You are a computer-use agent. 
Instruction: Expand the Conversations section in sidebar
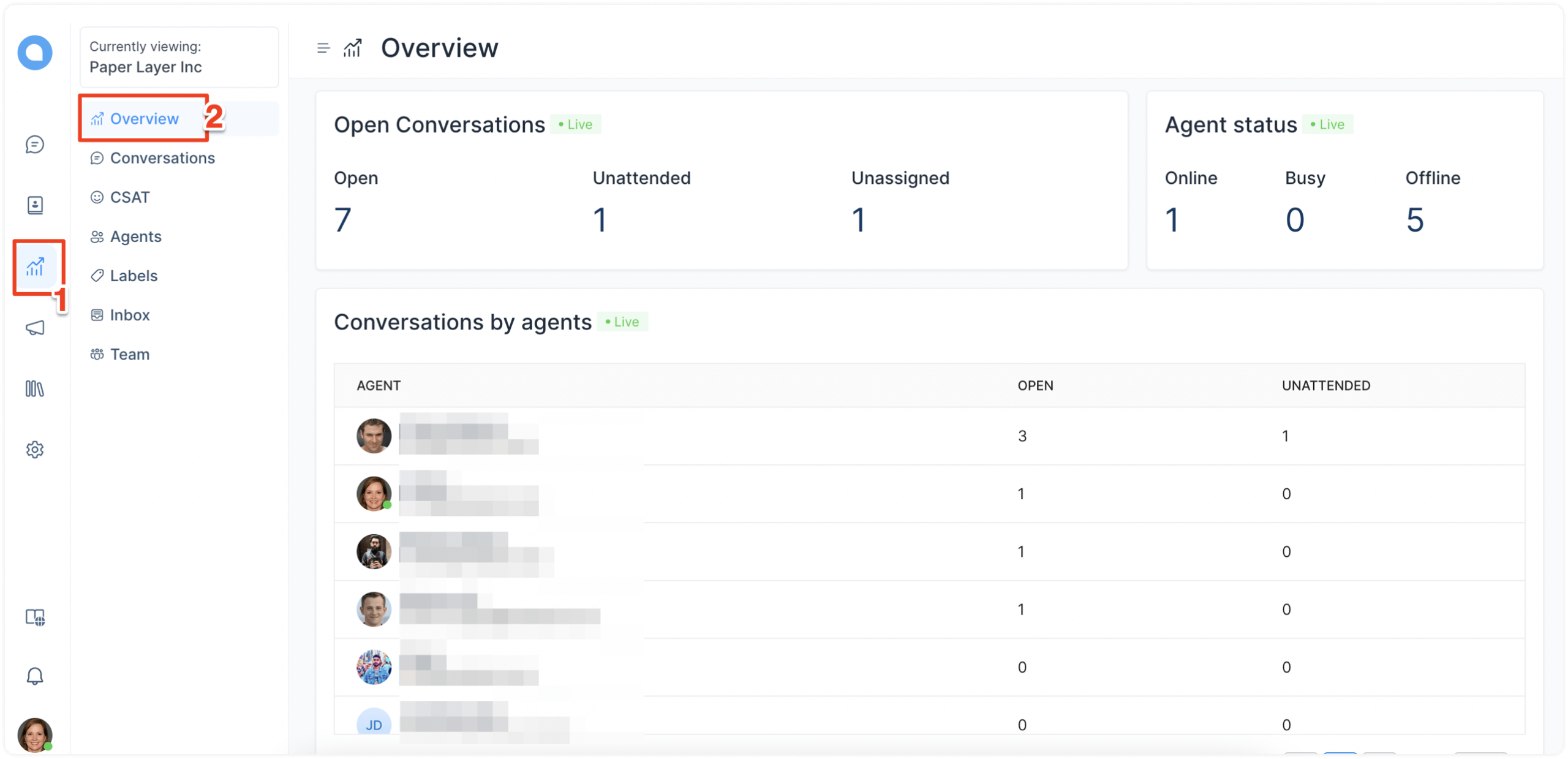[163, 158]
